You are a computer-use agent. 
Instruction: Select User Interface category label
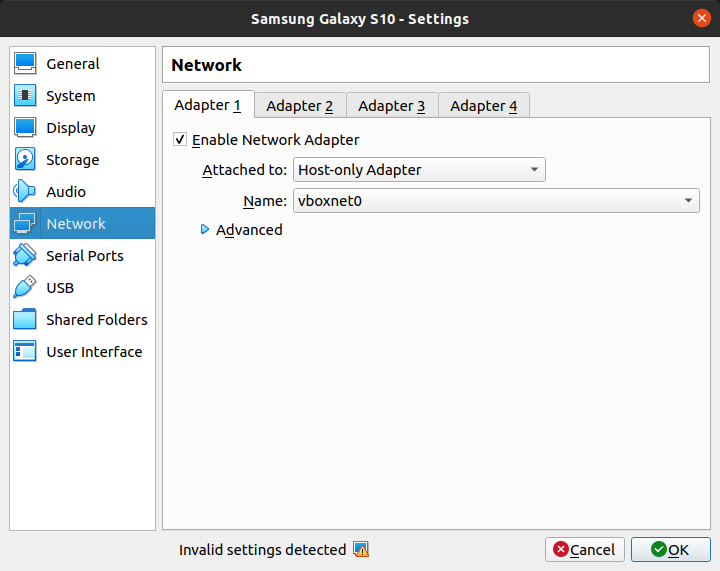pos(94,352)
